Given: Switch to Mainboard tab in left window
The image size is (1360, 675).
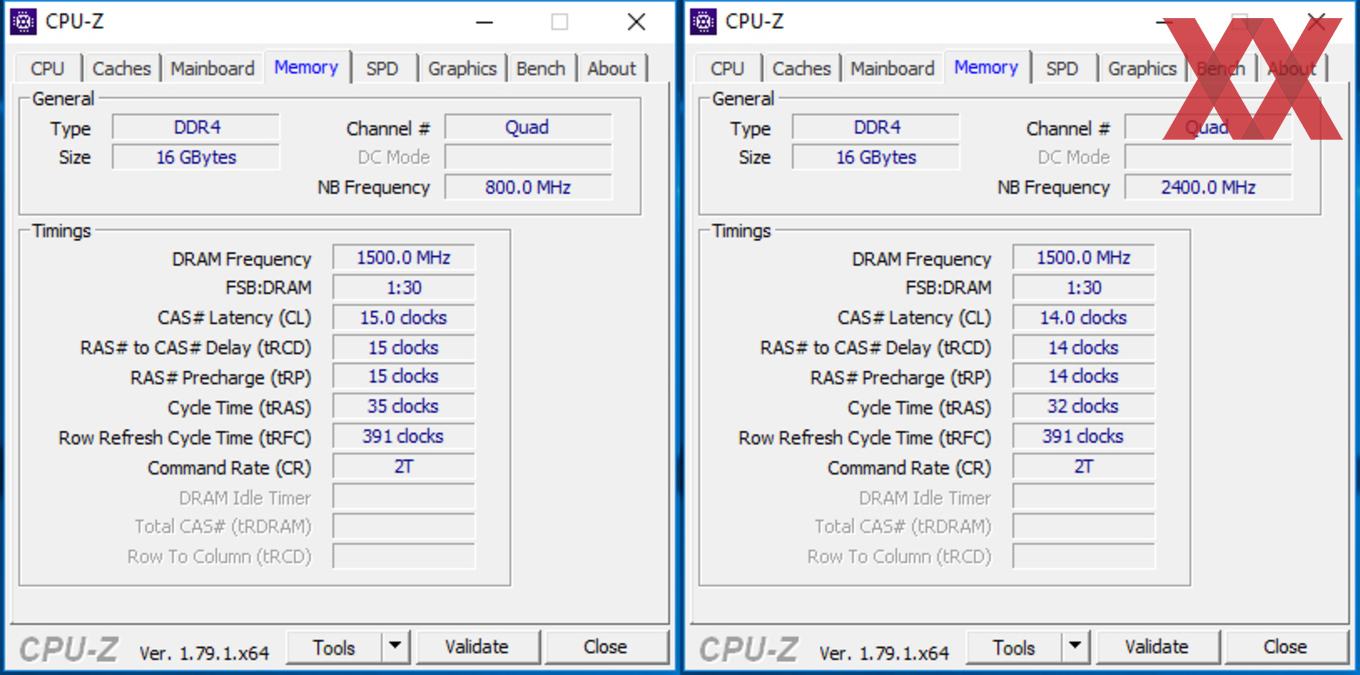Looking at the screenshot, I should click(x=212, y=68).
